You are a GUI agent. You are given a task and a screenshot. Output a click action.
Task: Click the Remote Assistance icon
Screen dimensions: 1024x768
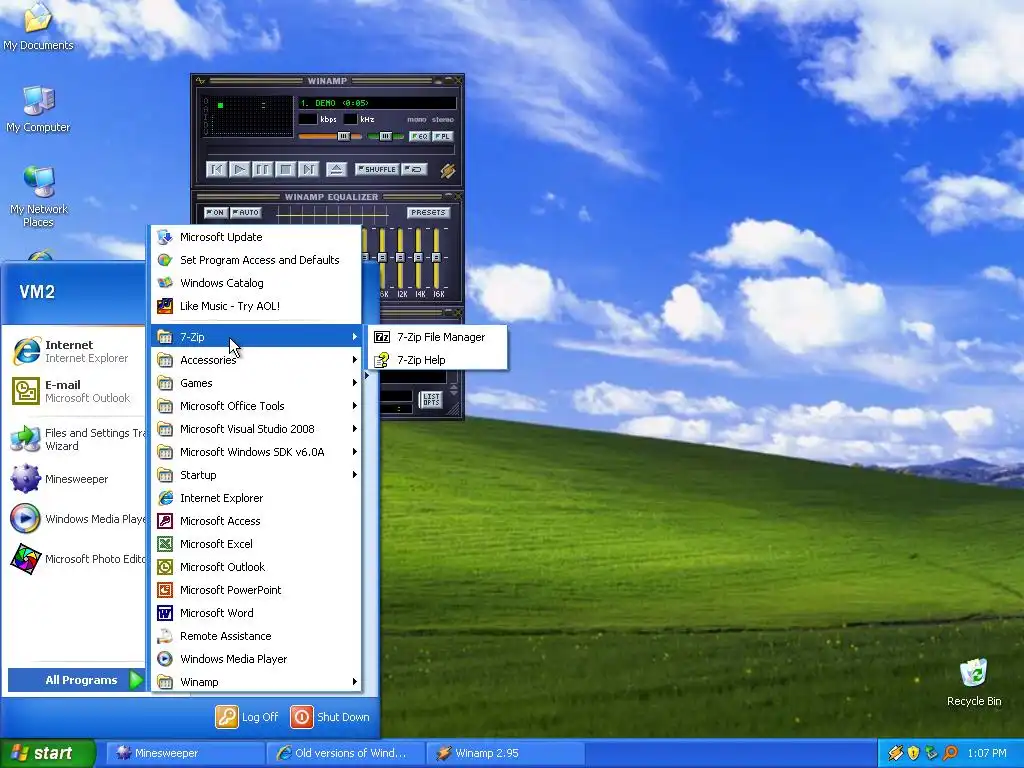(x=165, y=635)
